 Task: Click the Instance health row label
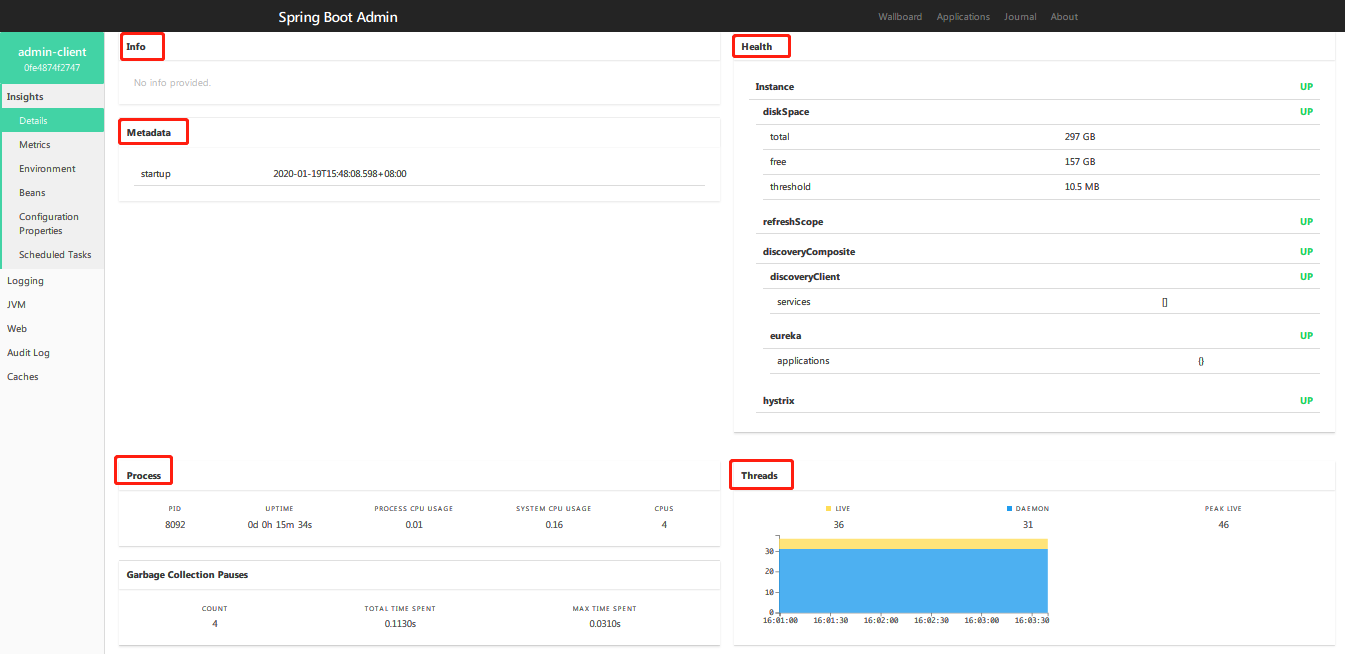pos(774,87)
